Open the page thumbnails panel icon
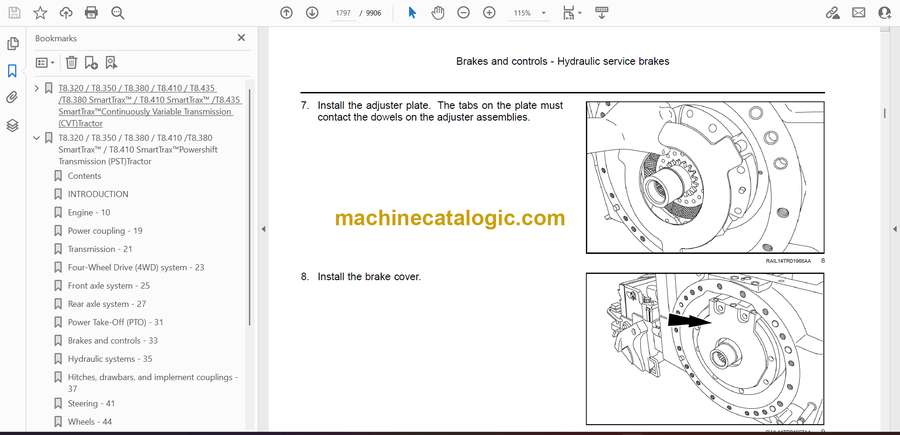 click(x=13, y=44)
